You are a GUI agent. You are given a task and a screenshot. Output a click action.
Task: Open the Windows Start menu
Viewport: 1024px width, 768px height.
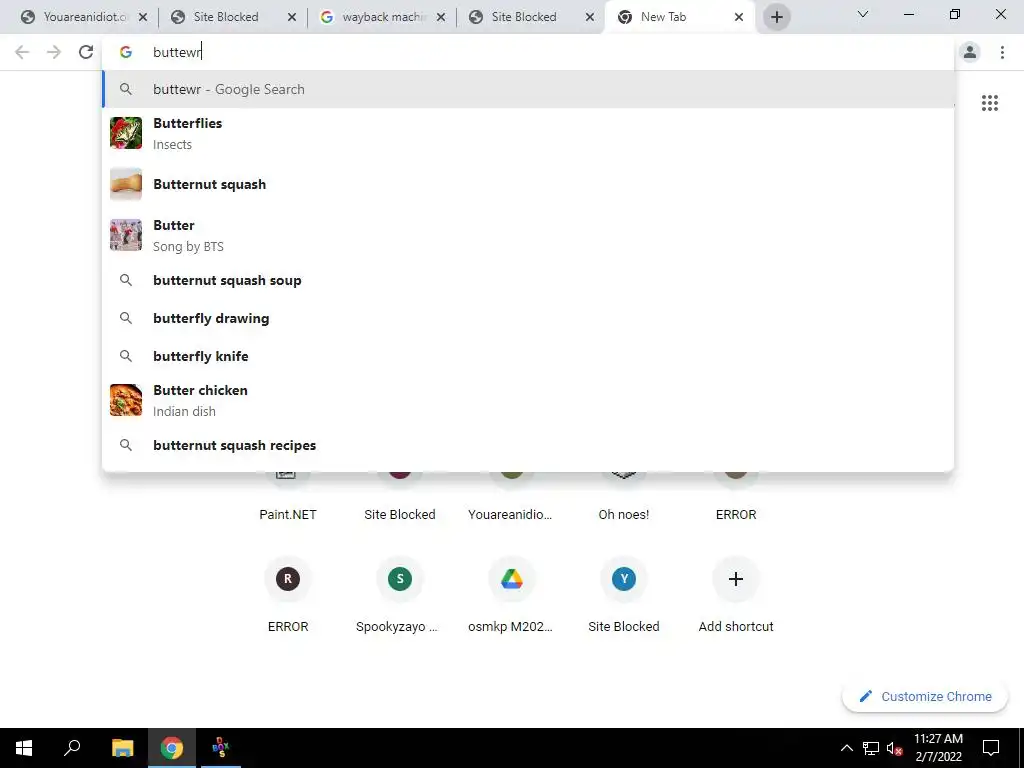point(24,748)
